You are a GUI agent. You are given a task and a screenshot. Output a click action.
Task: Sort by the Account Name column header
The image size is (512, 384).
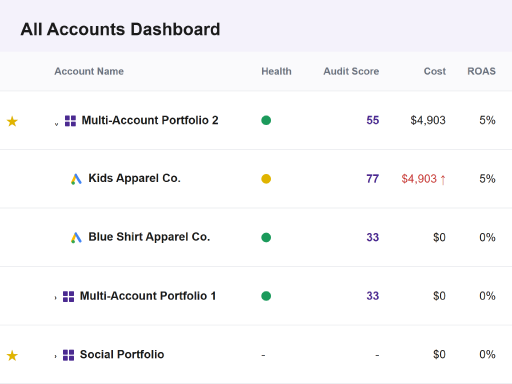point(89,71)
